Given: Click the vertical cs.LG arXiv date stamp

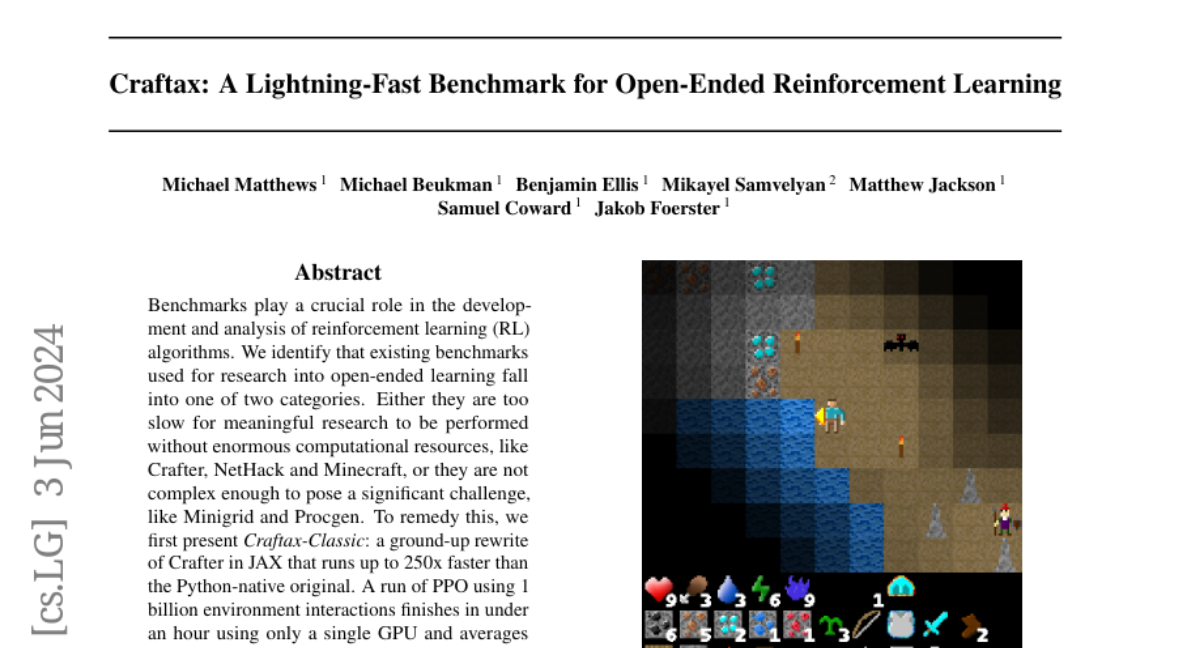Looking at the screenshot, I should 50,480.
